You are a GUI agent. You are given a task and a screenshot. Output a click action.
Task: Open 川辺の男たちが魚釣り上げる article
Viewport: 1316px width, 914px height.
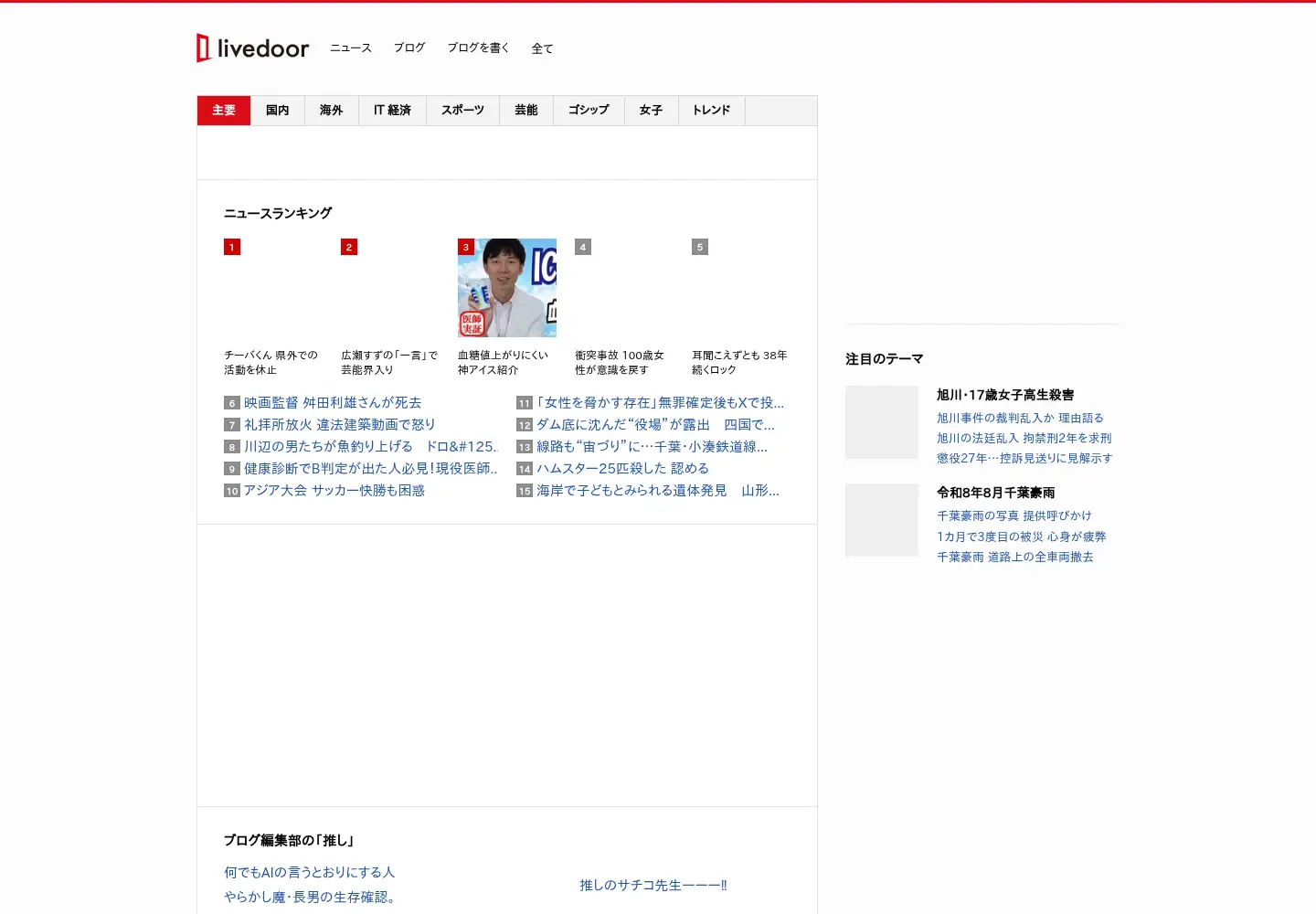point(370,447)
